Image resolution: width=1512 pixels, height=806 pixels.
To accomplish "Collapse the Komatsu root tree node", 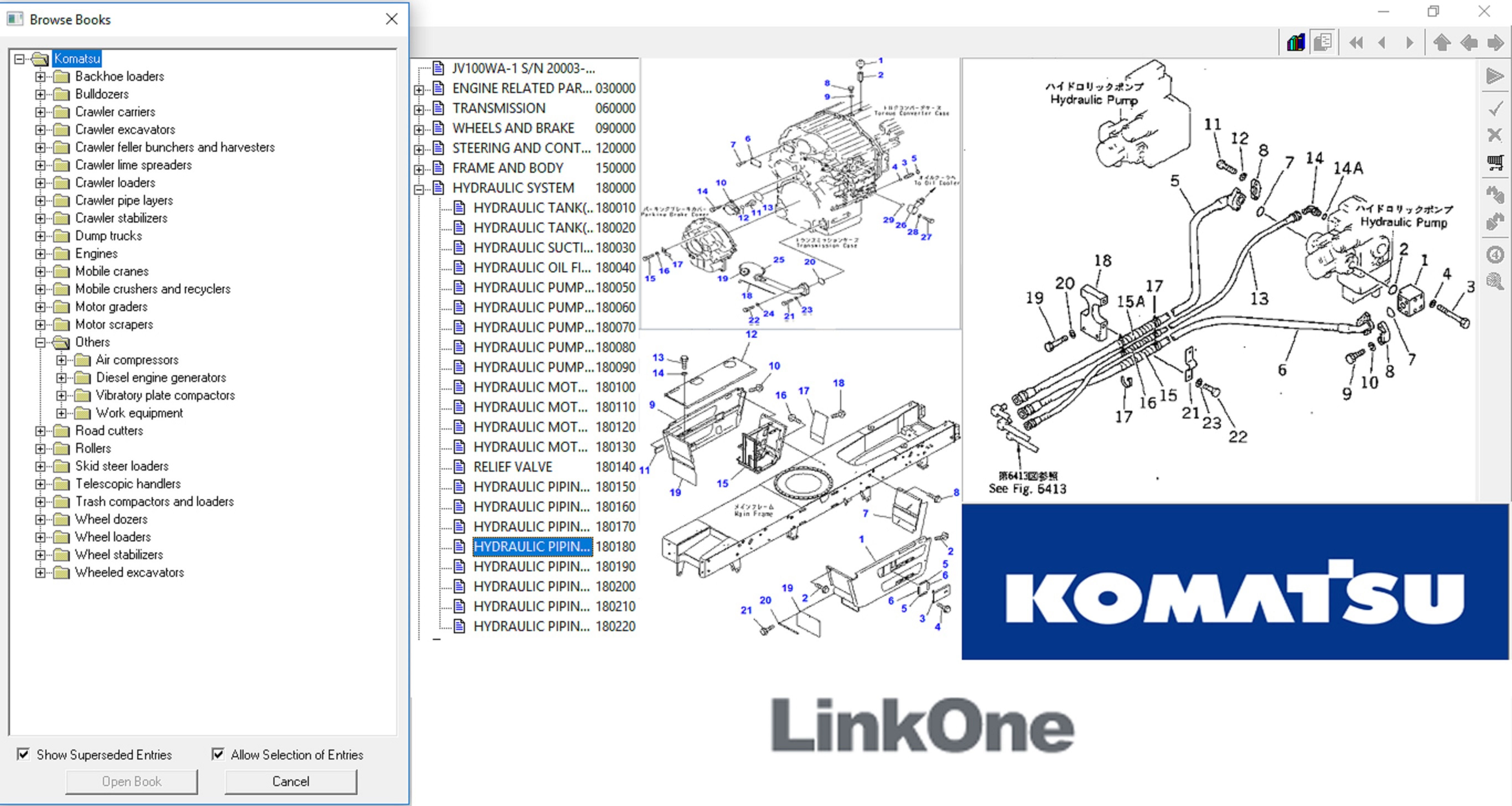I will (19, 59).
